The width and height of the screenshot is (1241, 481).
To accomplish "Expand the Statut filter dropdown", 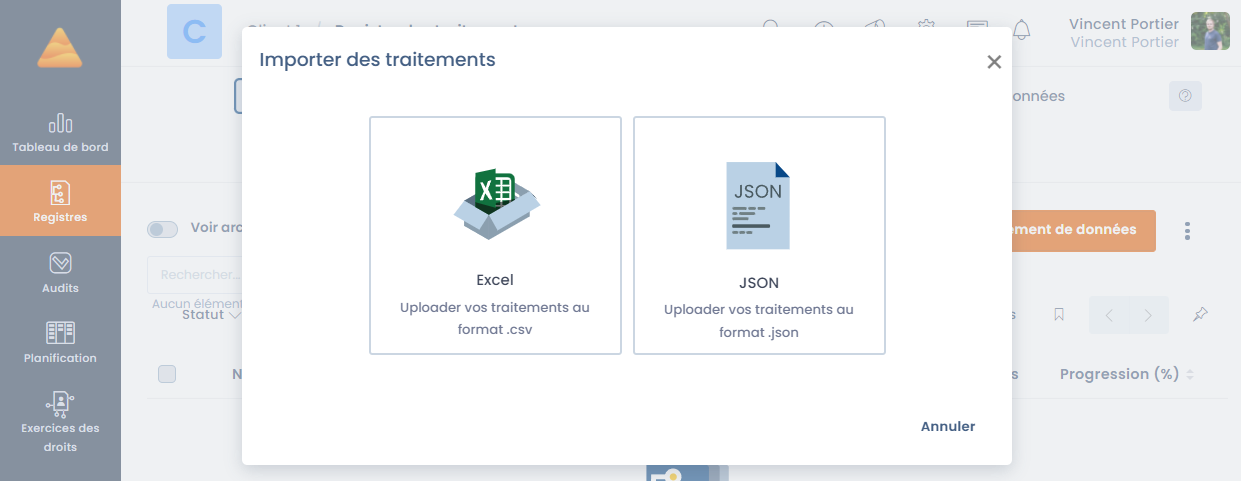I will point(211,315).
